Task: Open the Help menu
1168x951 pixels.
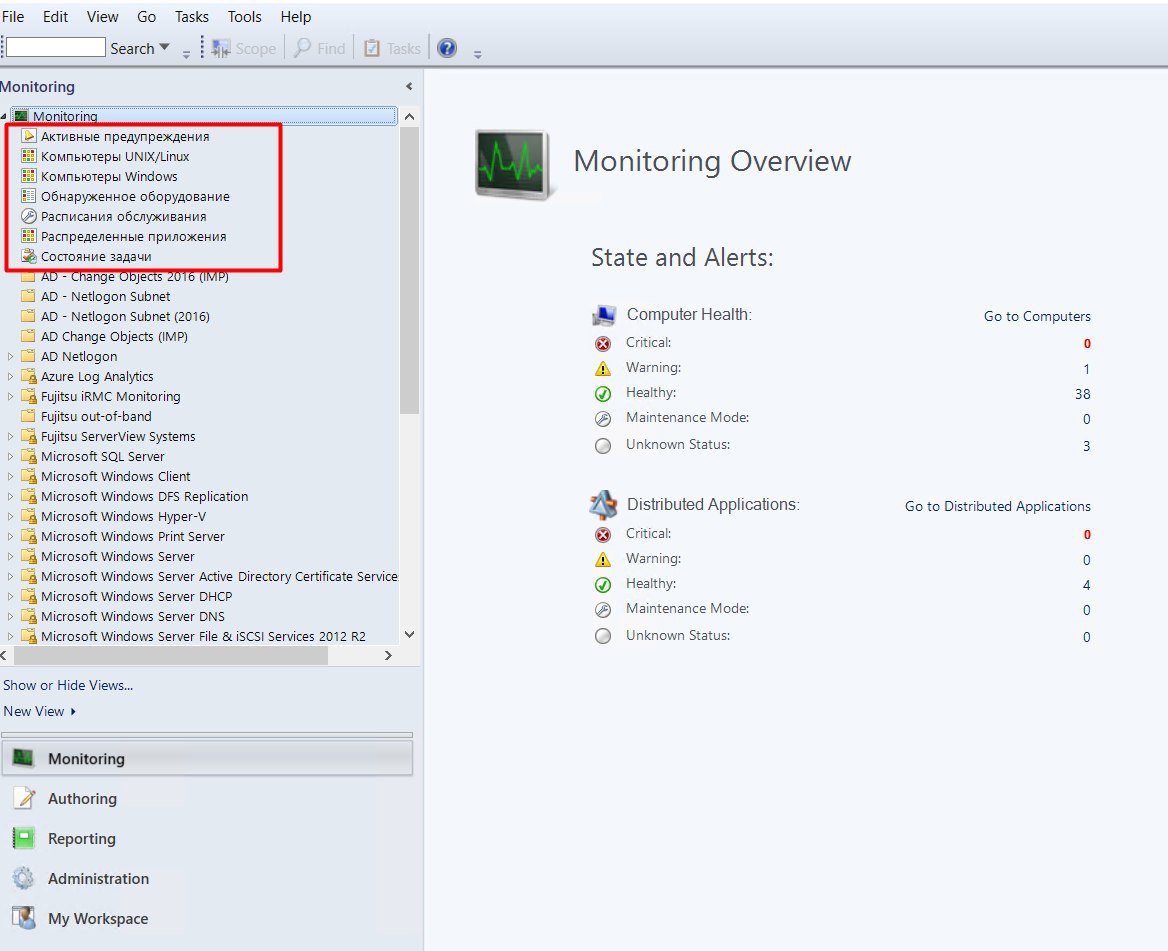Action: pos(296,16)
